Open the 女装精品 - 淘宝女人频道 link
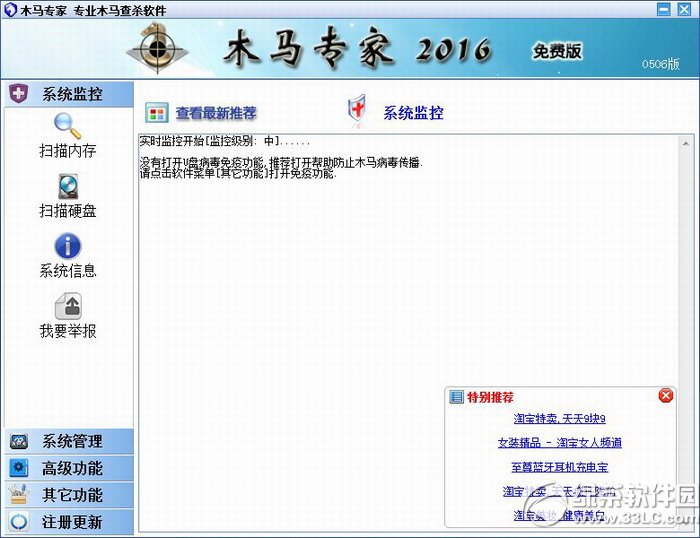Screen dimensions: 700x538 pyautogui.click(x=560, y=442)
